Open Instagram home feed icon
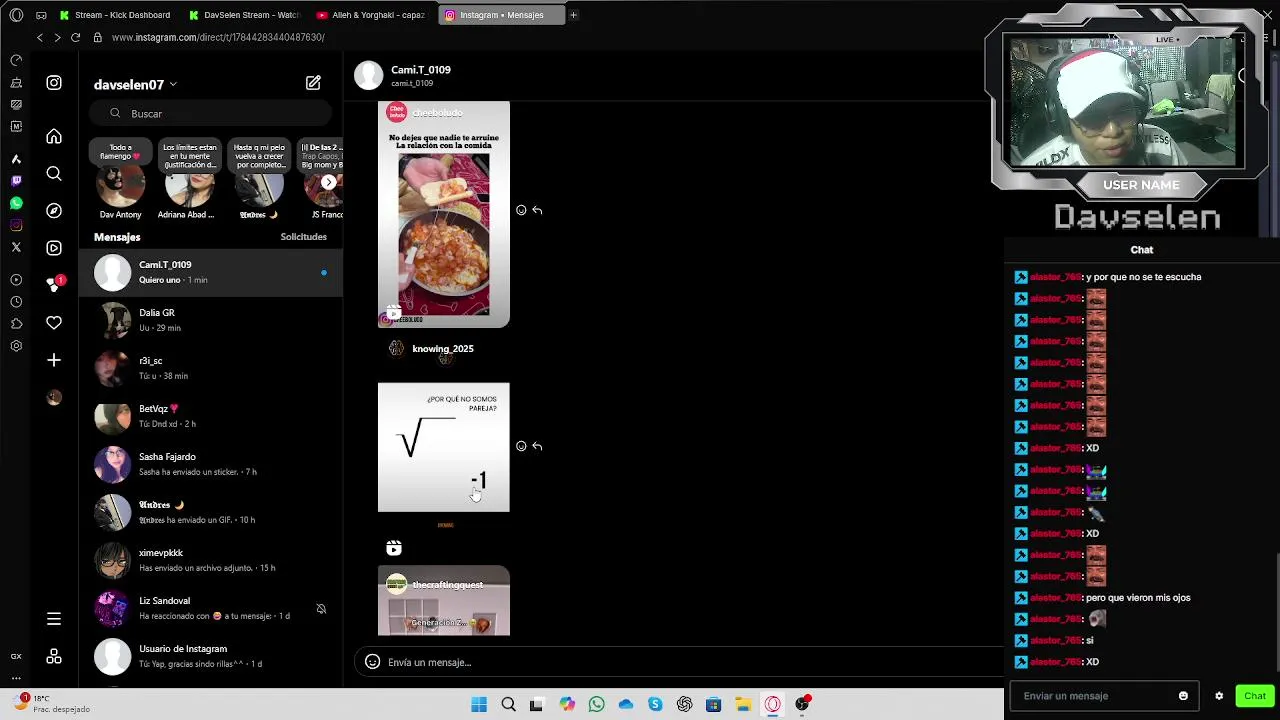This screenshot has width=1280, height=720. tap(54, 137)
